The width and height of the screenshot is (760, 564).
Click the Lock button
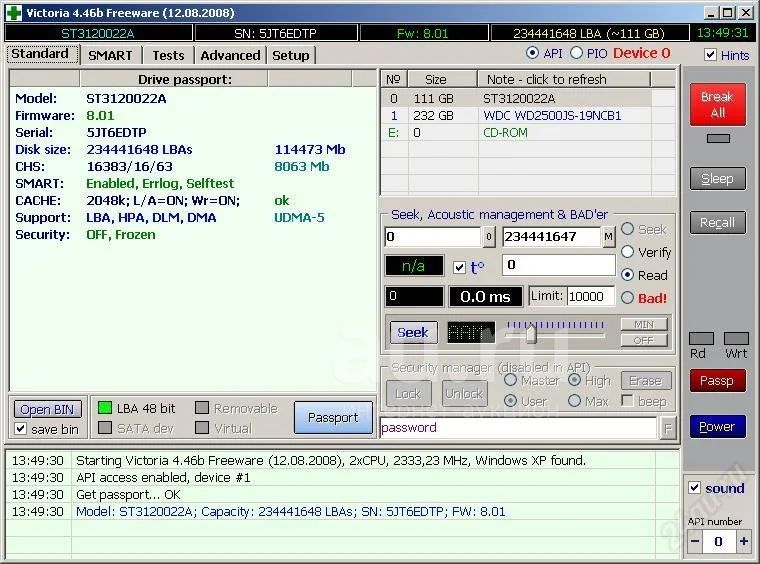pyautogui.click(x=408, y=393)
